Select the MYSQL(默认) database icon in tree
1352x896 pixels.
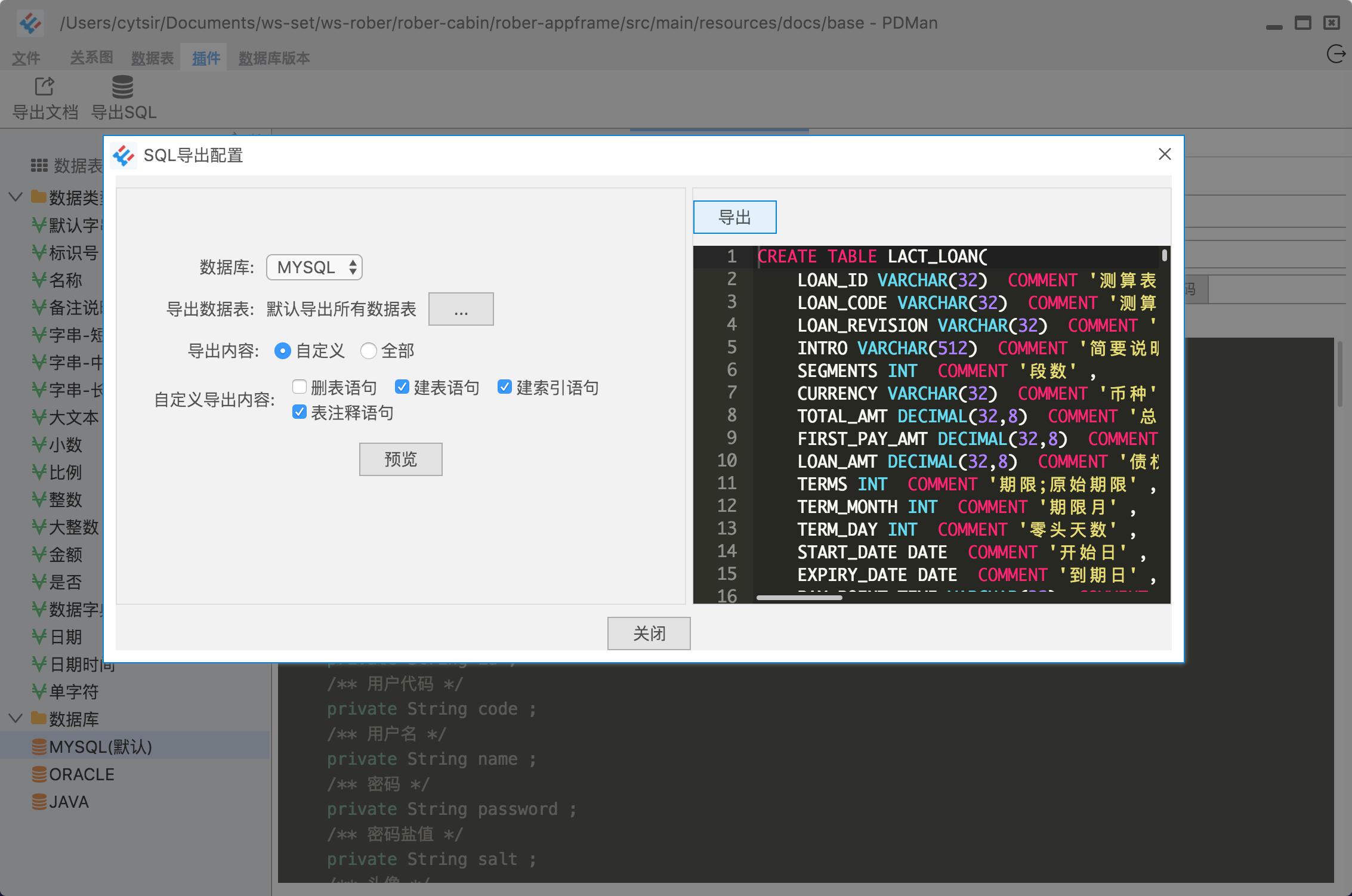coord(39,746)
